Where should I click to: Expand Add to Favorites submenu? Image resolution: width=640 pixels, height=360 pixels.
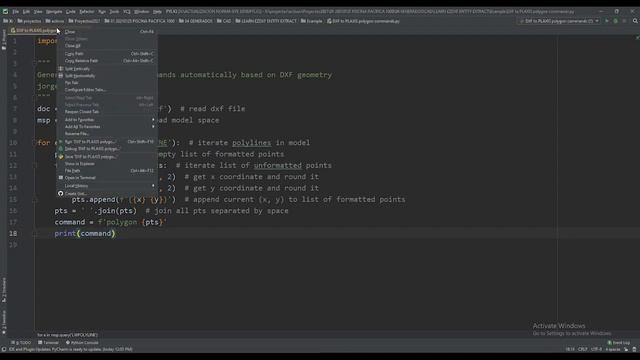point(107,120)
